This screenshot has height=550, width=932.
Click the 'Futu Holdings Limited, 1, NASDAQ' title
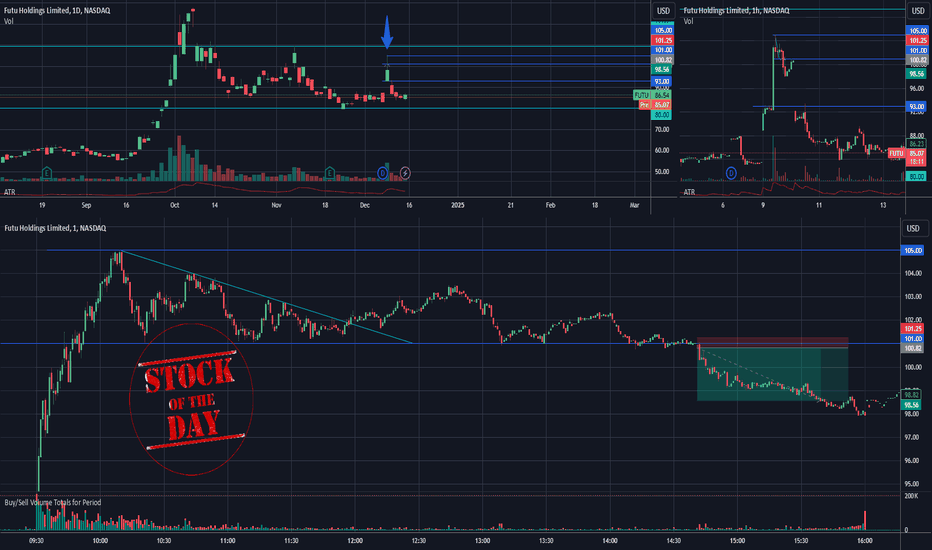tap(55, 228)
